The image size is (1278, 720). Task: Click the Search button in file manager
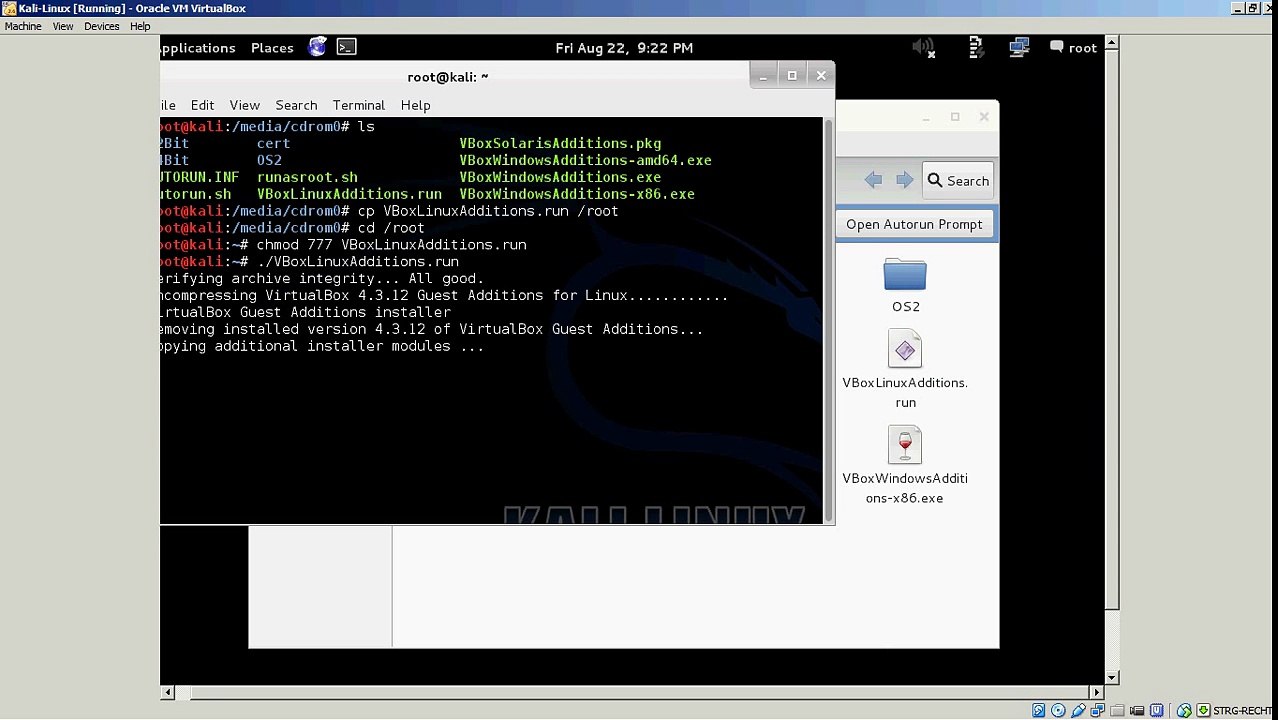tap(958, 180)
